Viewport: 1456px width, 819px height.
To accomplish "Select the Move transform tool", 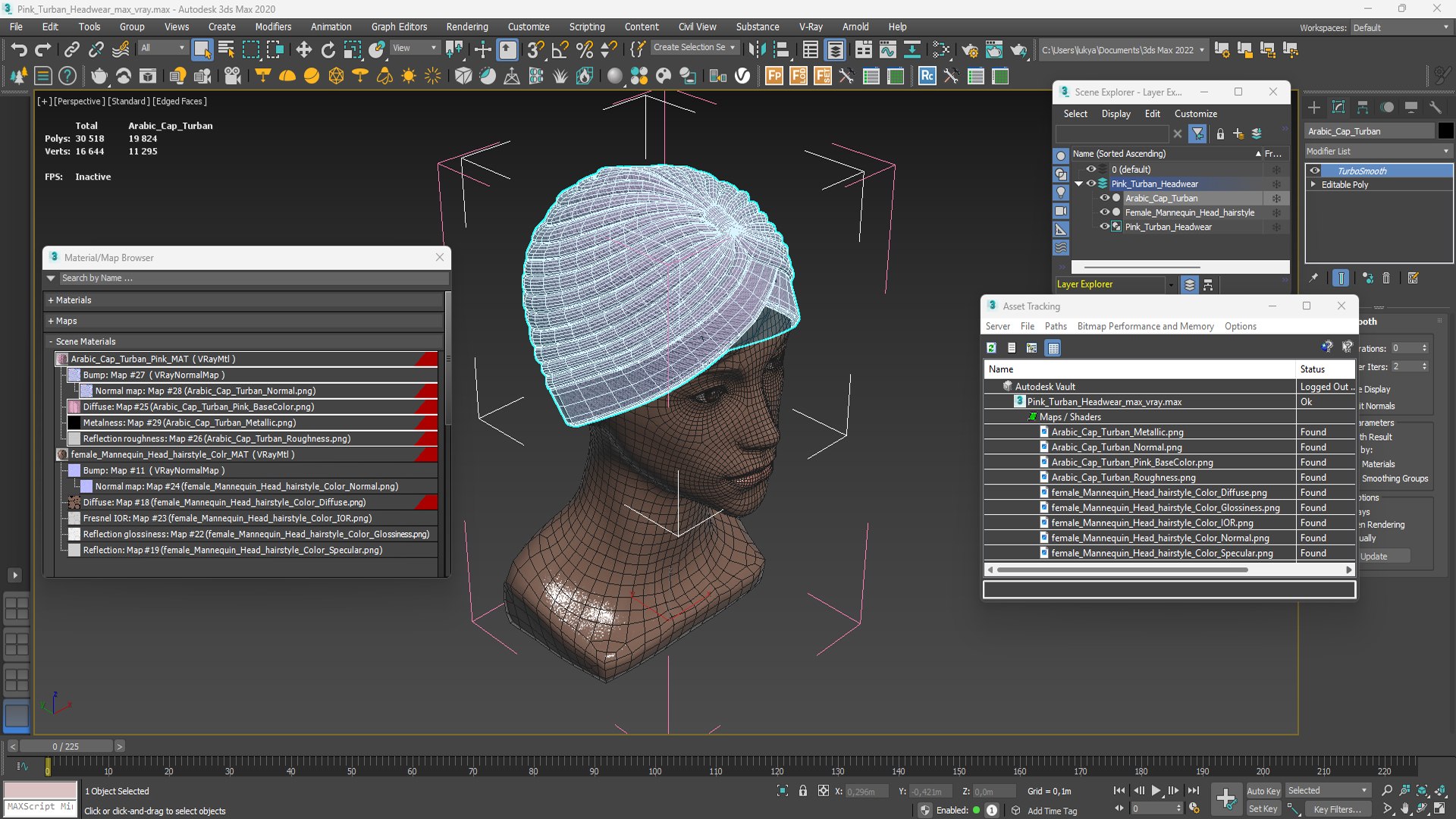I will 303,50.
